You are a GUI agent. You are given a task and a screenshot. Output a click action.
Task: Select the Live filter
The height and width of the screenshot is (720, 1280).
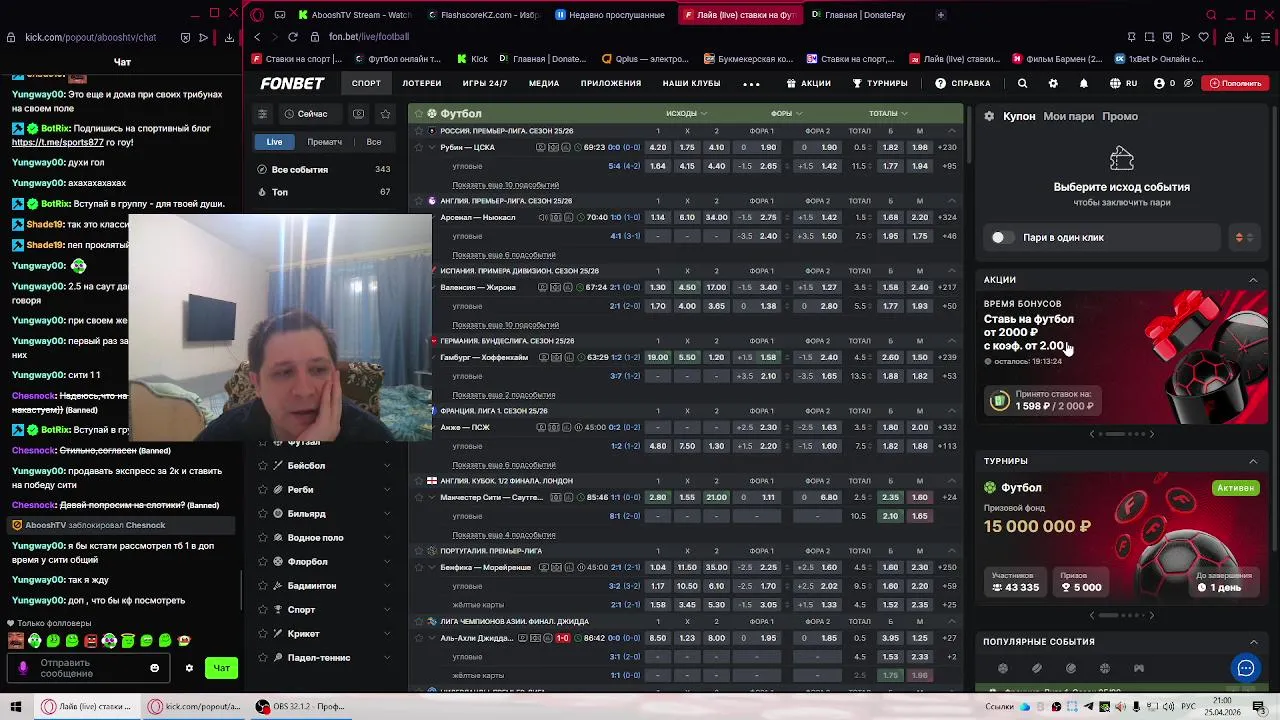[x=274, y=142]
